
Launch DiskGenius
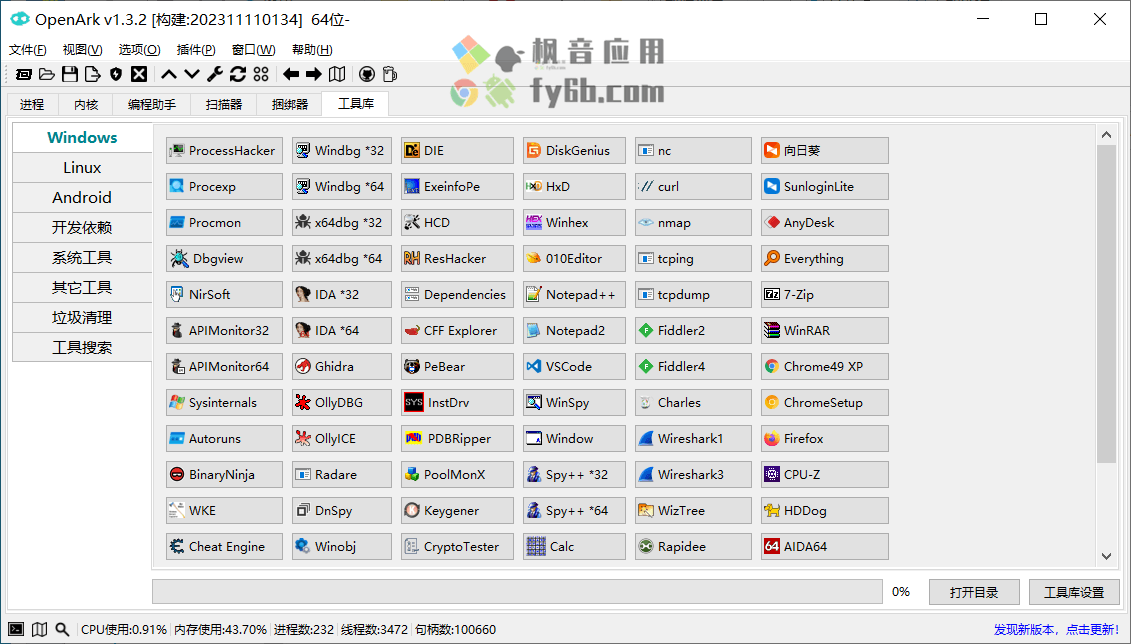coord(574,151)
